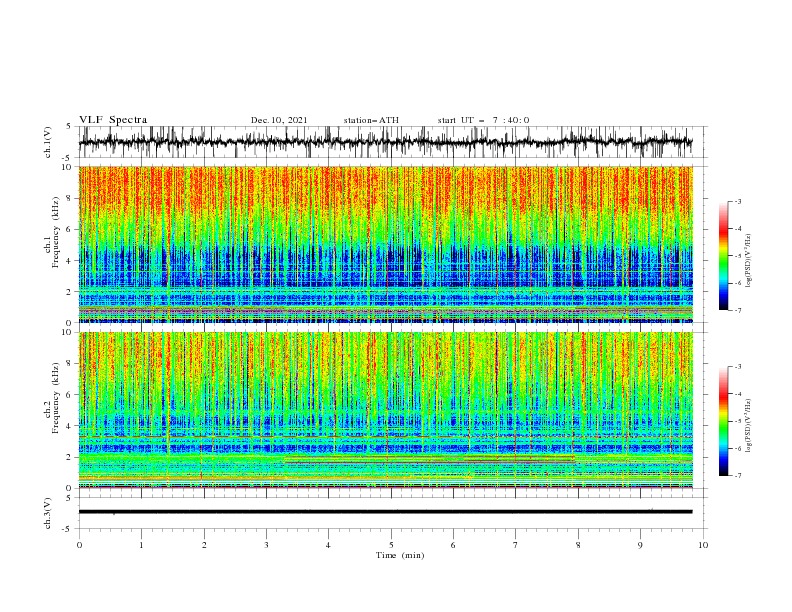Image resolution: width=792 pixels, height=612 pixels.
Task: Click the ch.1 colorbar '-3' tick label
Action: coord(737,201)
